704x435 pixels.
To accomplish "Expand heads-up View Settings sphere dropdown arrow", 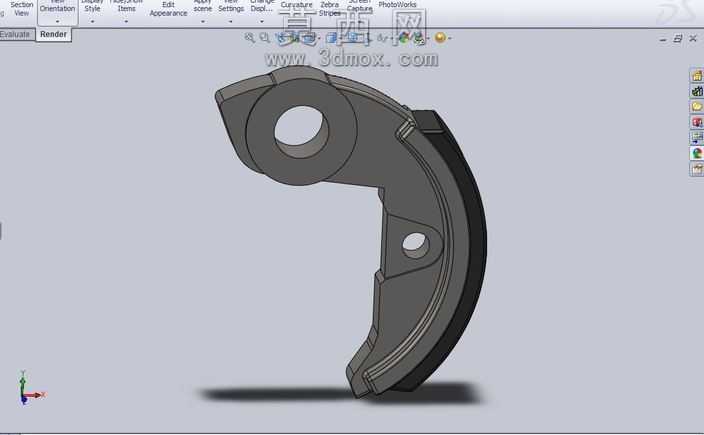I will (449, 39).
